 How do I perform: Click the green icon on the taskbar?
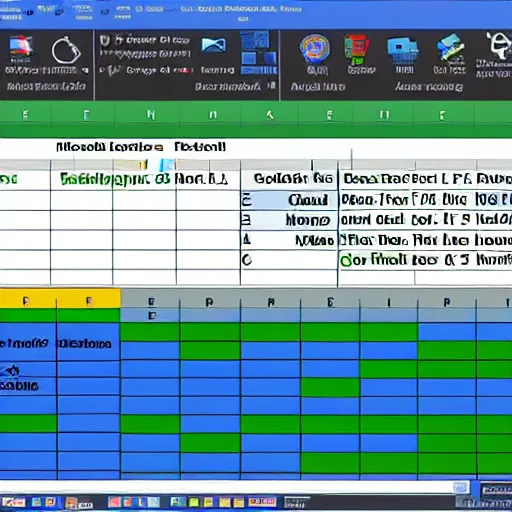(x=194, y=502)
